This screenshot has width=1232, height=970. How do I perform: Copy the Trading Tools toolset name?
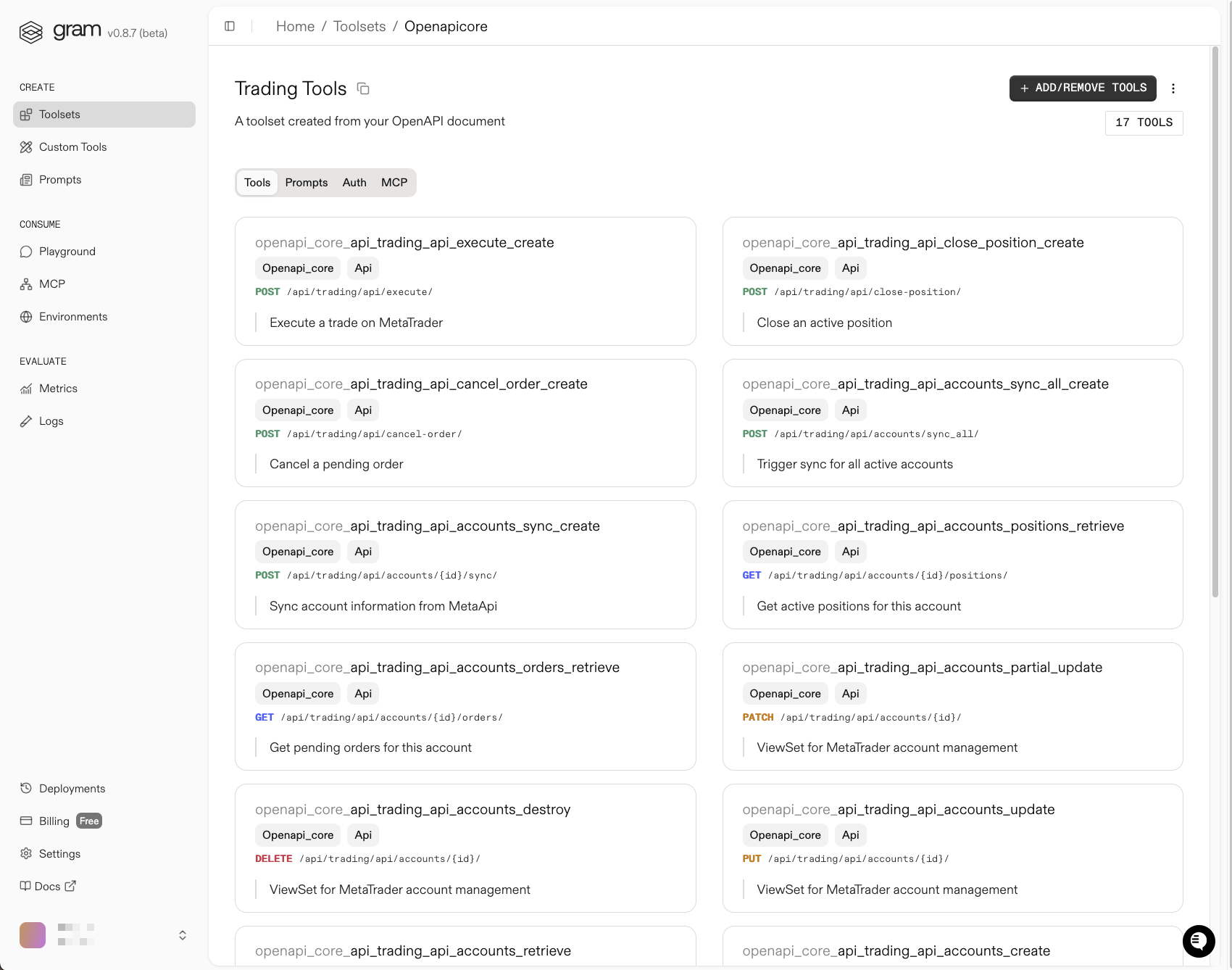[363, 88]
